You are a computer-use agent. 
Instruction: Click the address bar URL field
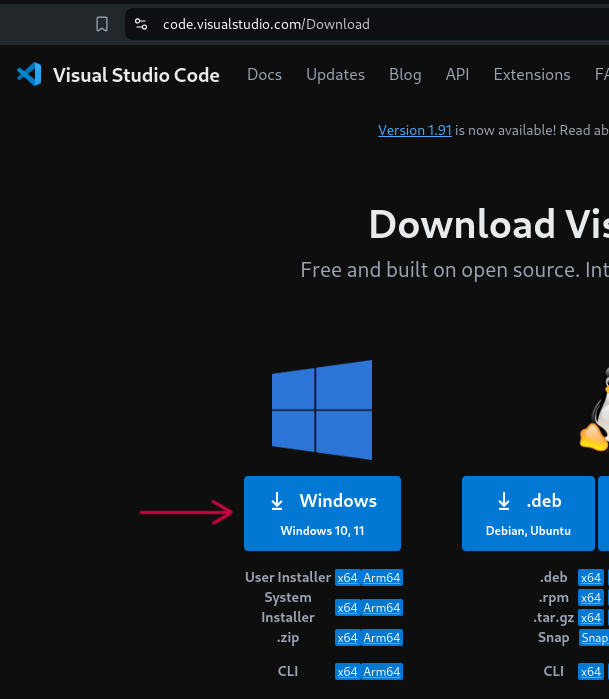[367, 24]
